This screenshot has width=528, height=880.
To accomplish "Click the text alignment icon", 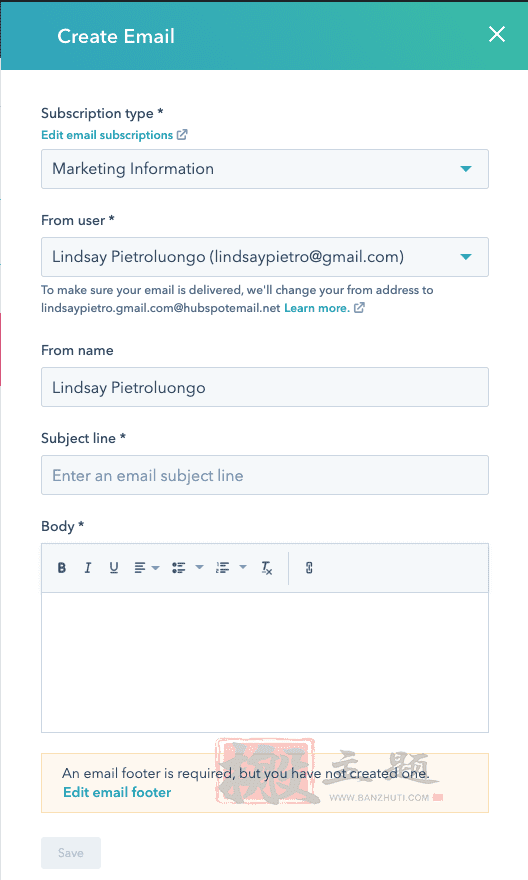I will [x=140, y=568].
